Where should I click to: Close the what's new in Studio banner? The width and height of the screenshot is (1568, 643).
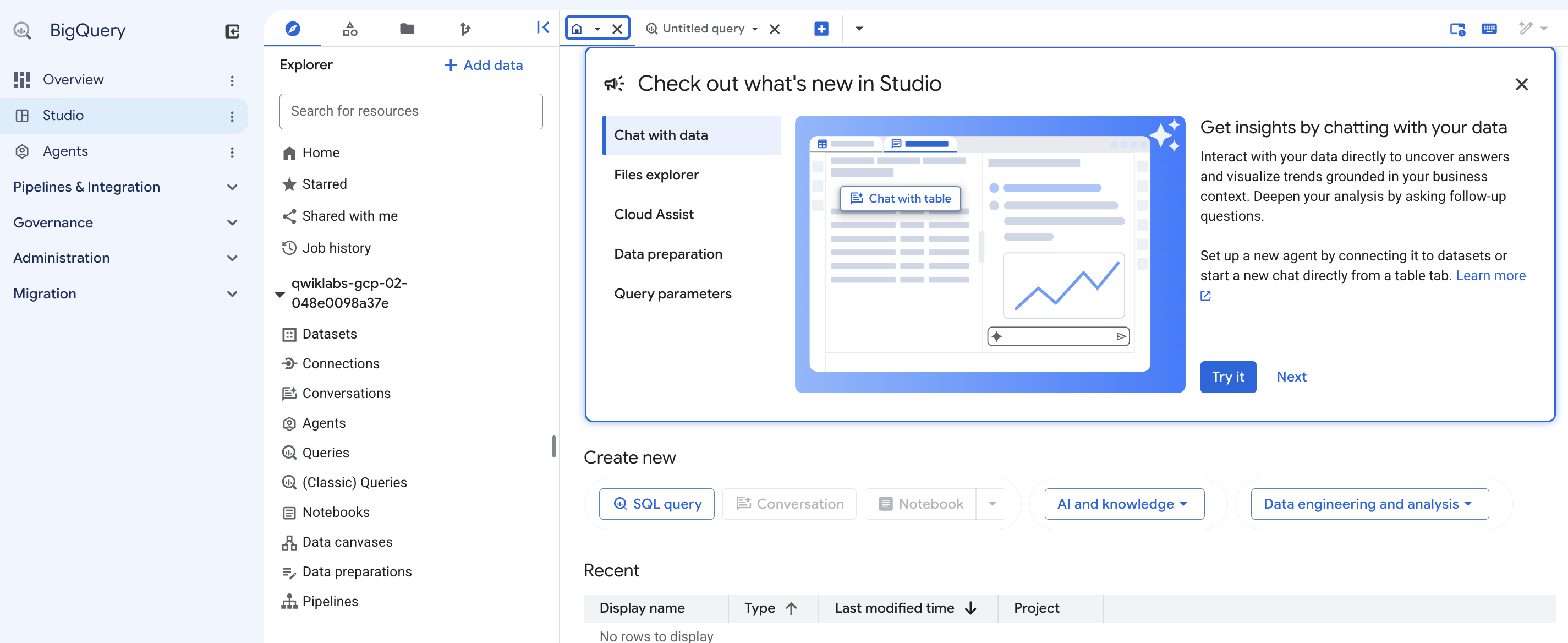click(1521, 84)
